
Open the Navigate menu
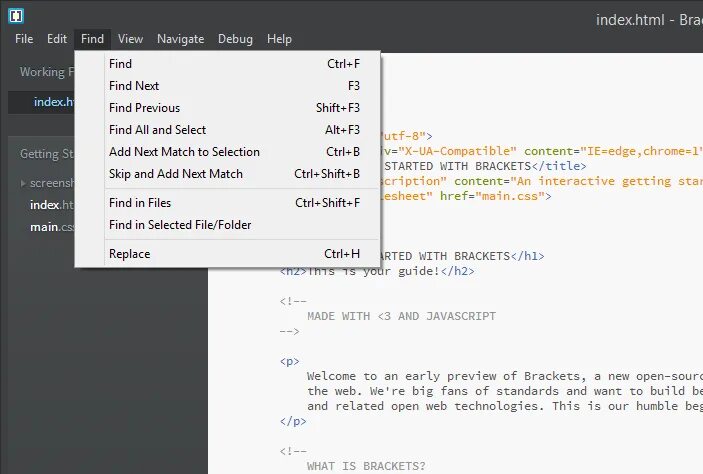point(181,39)
